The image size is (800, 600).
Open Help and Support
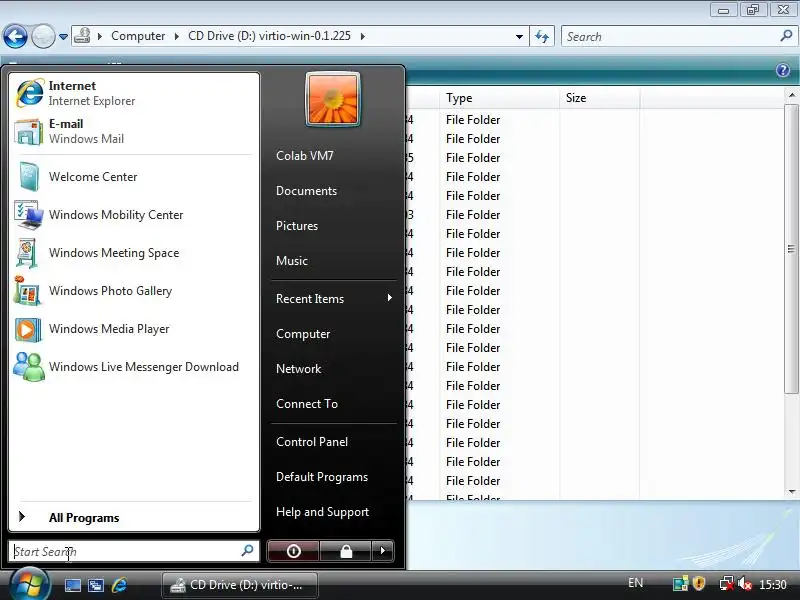coord(322,512)
